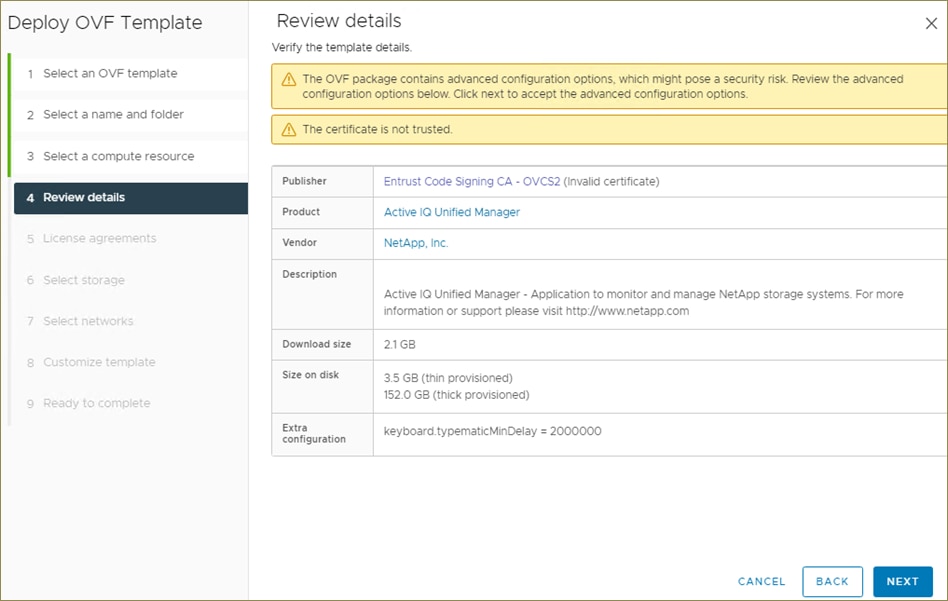Go to step 1 Select an OVF template
Viewport: 948px width, 601px height.
[131, 74]
